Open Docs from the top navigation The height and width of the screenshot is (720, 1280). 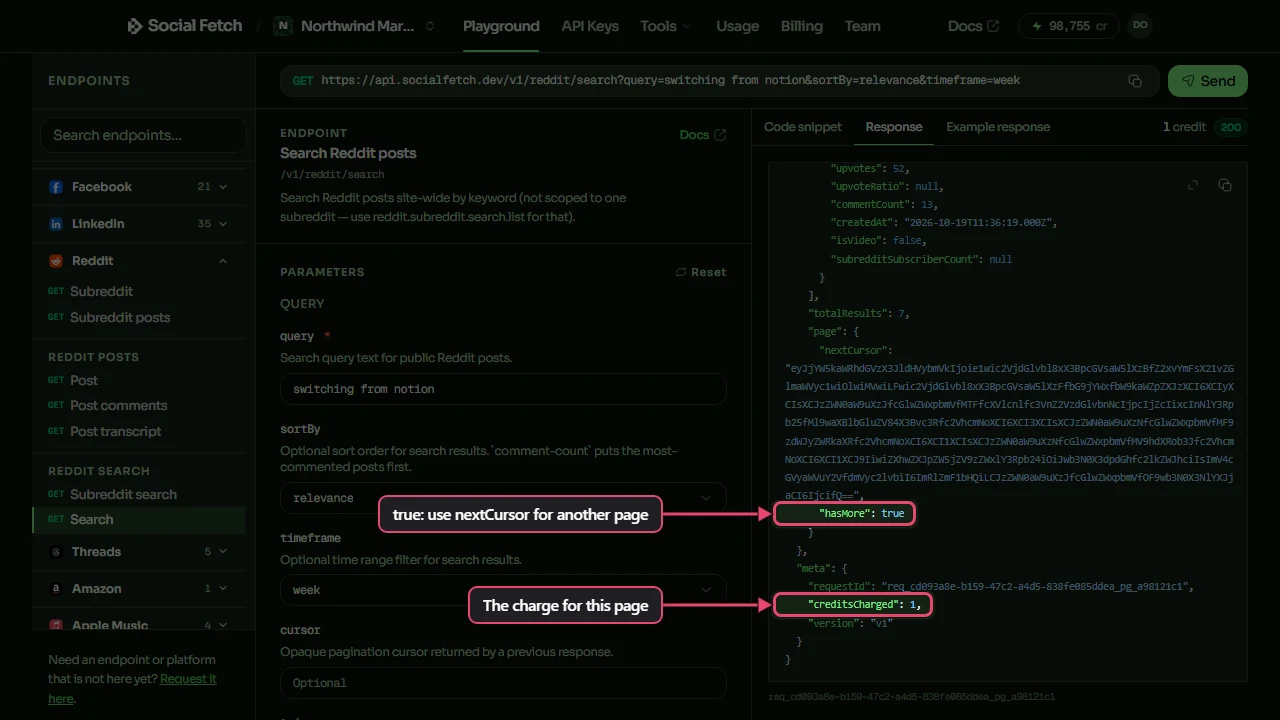[x=973, y=26]
